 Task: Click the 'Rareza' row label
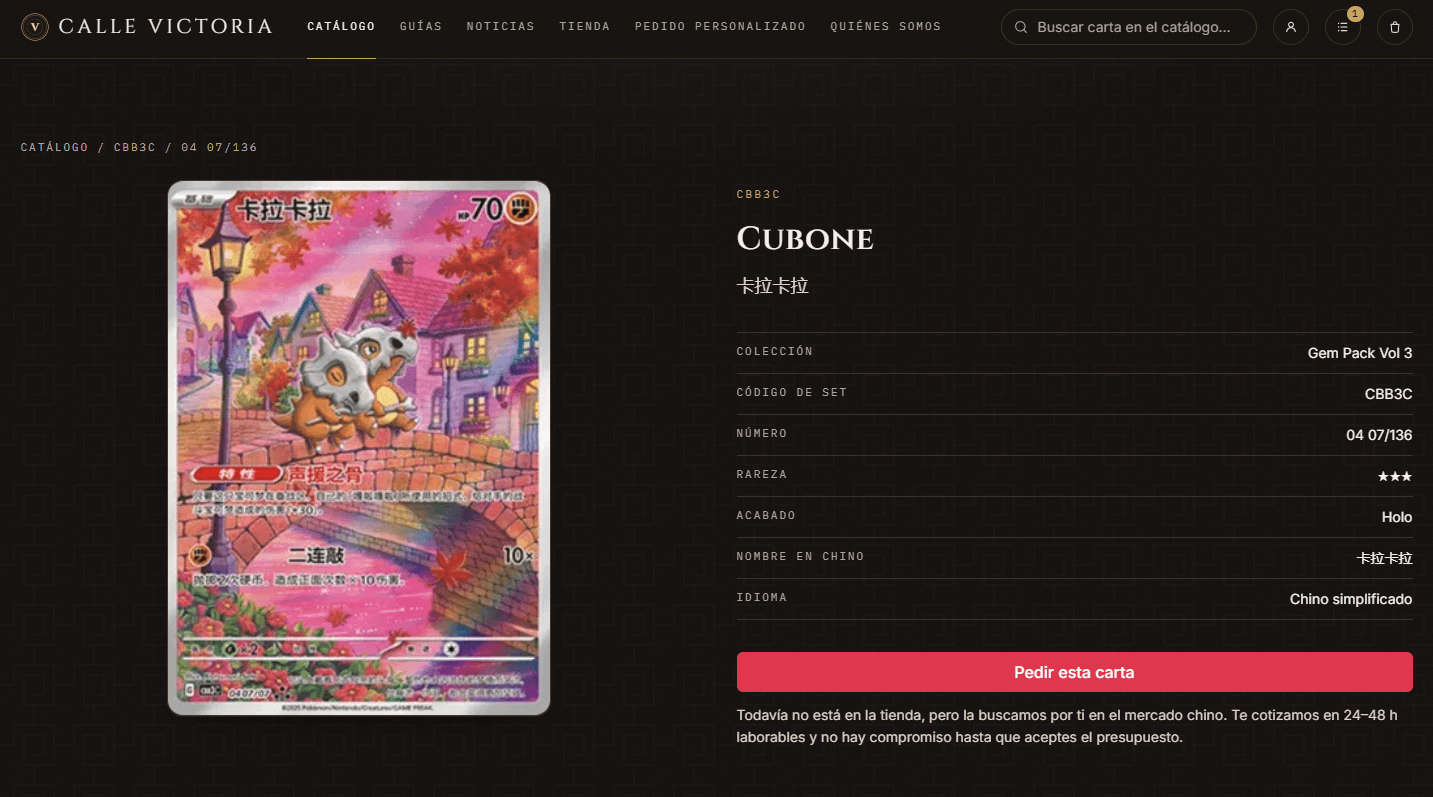762,475
